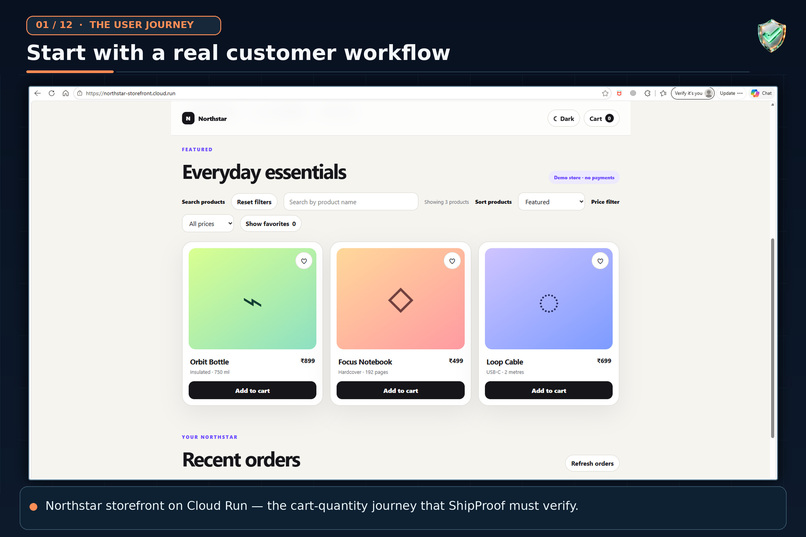Open the Featured sort dropdown

tap(552, 202)
